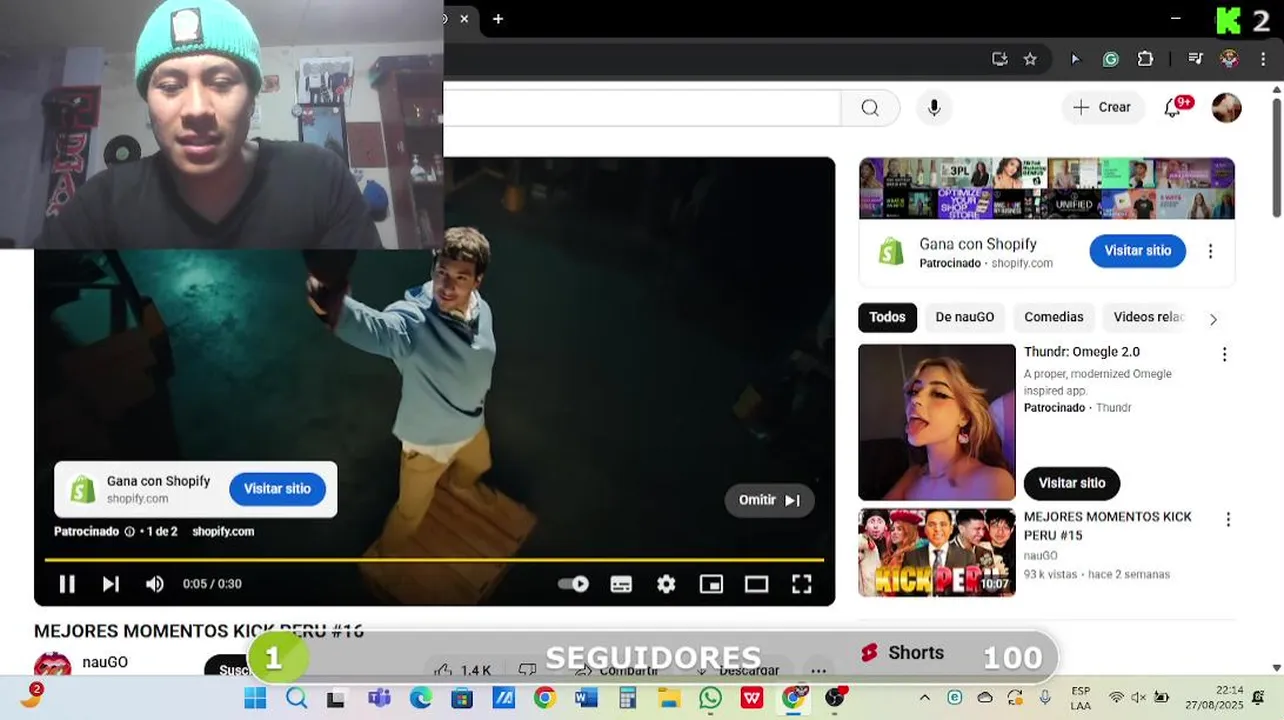
Task: Select the De nauGO filter chip
Action: (x=965, y=317)
